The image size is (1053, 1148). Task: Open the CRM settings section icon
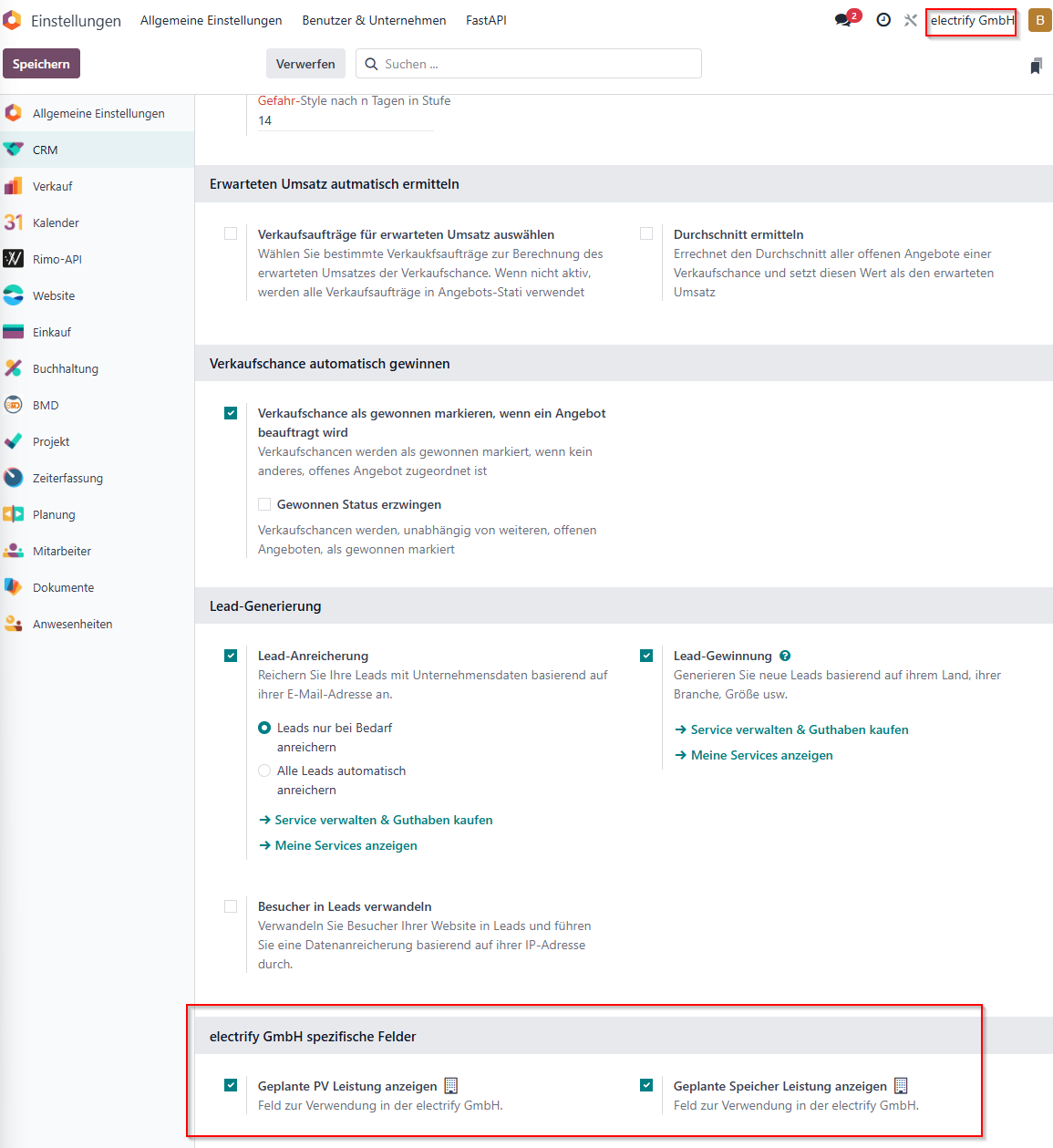13,150
